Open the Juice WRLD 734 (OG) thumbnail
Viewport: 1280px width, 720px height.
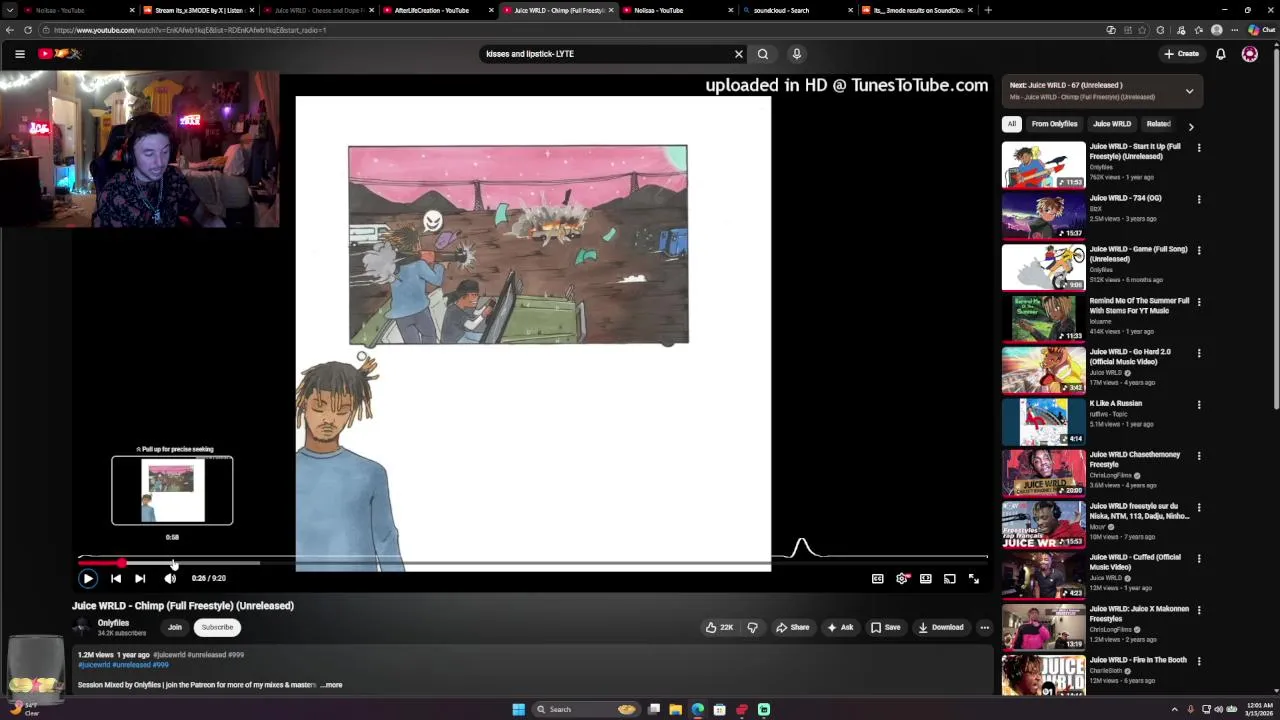(1043, 216)
